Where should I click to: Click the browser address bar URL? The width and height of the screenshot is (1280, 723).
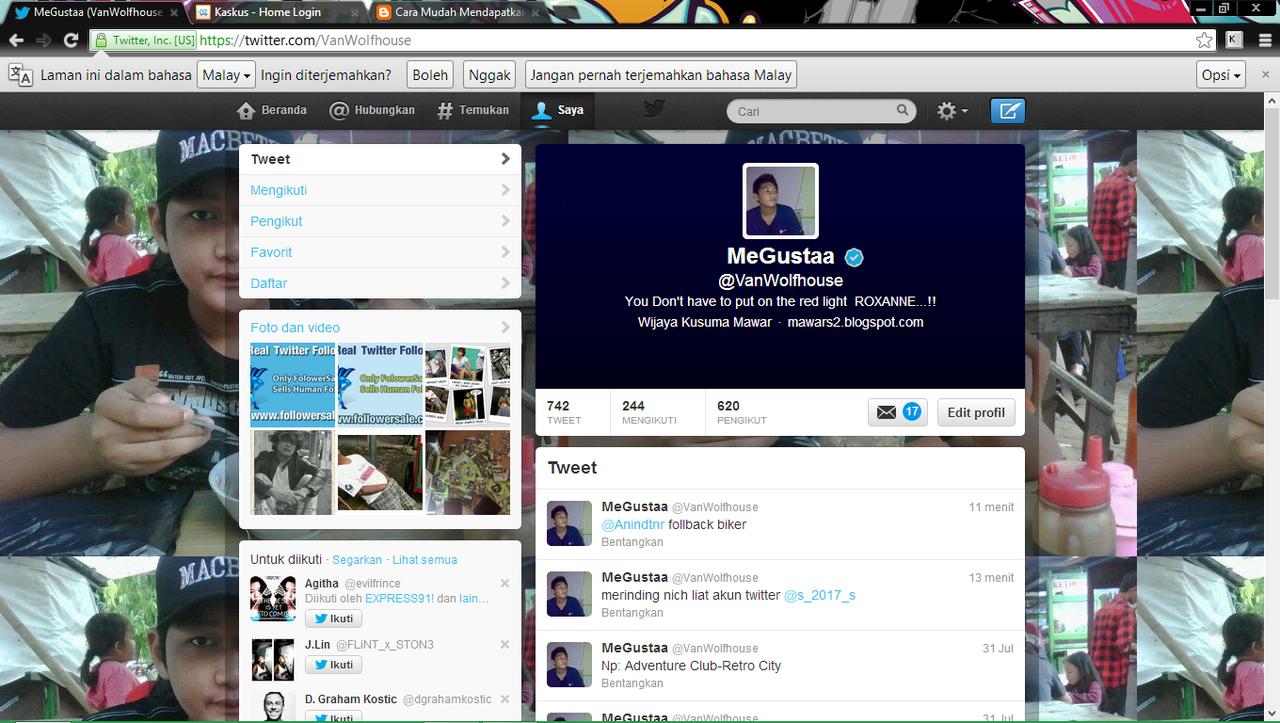coord(305,41)
